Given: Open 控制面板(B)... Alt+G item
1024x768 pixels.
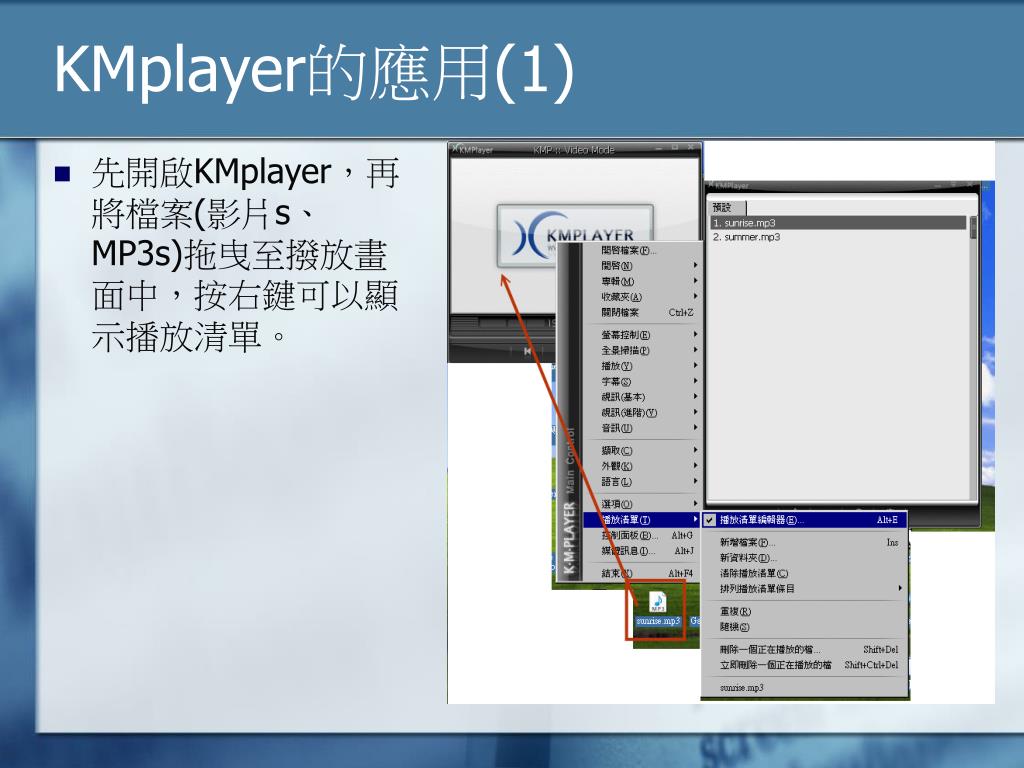Looking at the screenshot, I should click(641, 536).
